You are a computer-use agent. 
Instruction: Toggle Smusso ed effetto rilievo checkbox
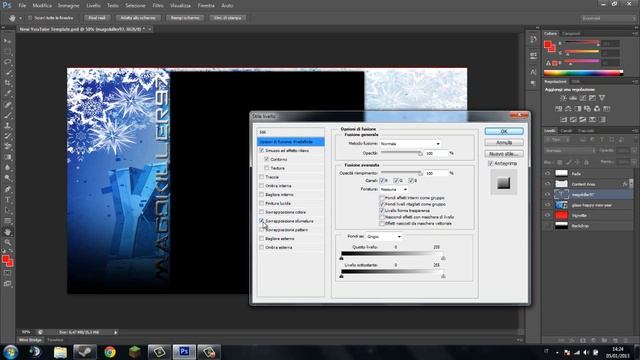tap(262, 151)
